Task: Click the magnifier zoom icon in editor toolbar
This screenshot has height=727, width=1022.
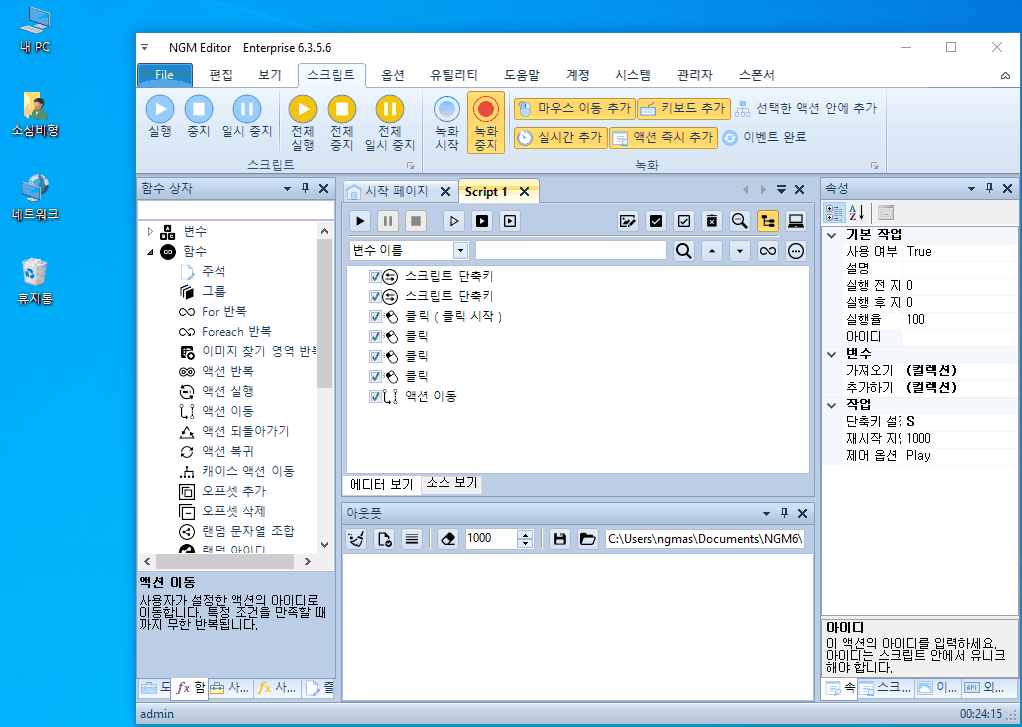Action: tap(740, 221)
